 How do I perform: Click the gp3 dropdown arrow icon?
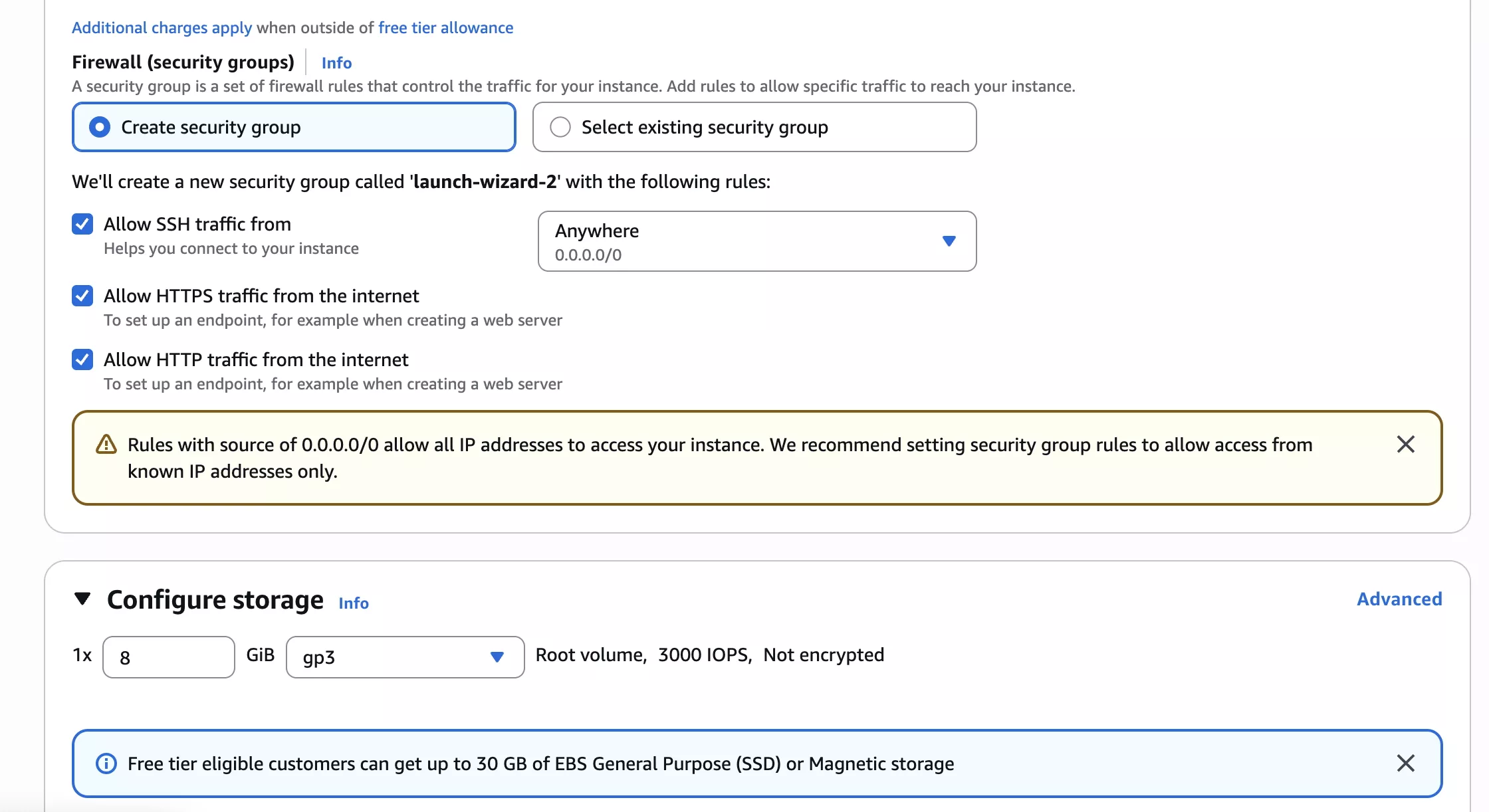tap(497, 657)
